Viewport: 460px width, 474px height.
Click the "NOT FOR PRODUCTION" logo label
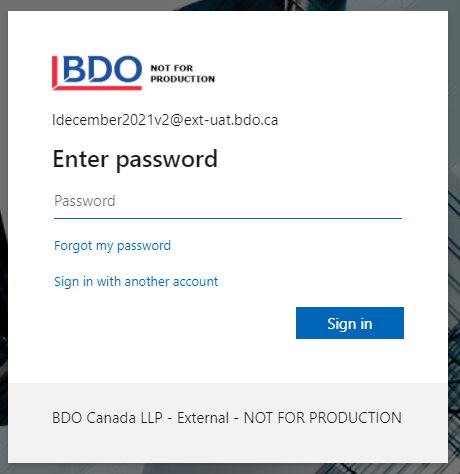(183, 73)
